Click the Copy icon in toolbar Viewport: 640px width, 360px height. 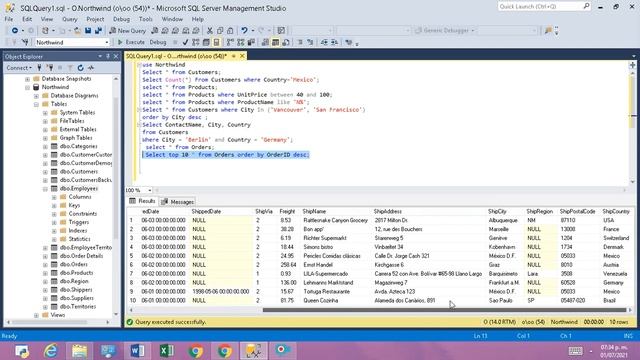tap(220, 31)
